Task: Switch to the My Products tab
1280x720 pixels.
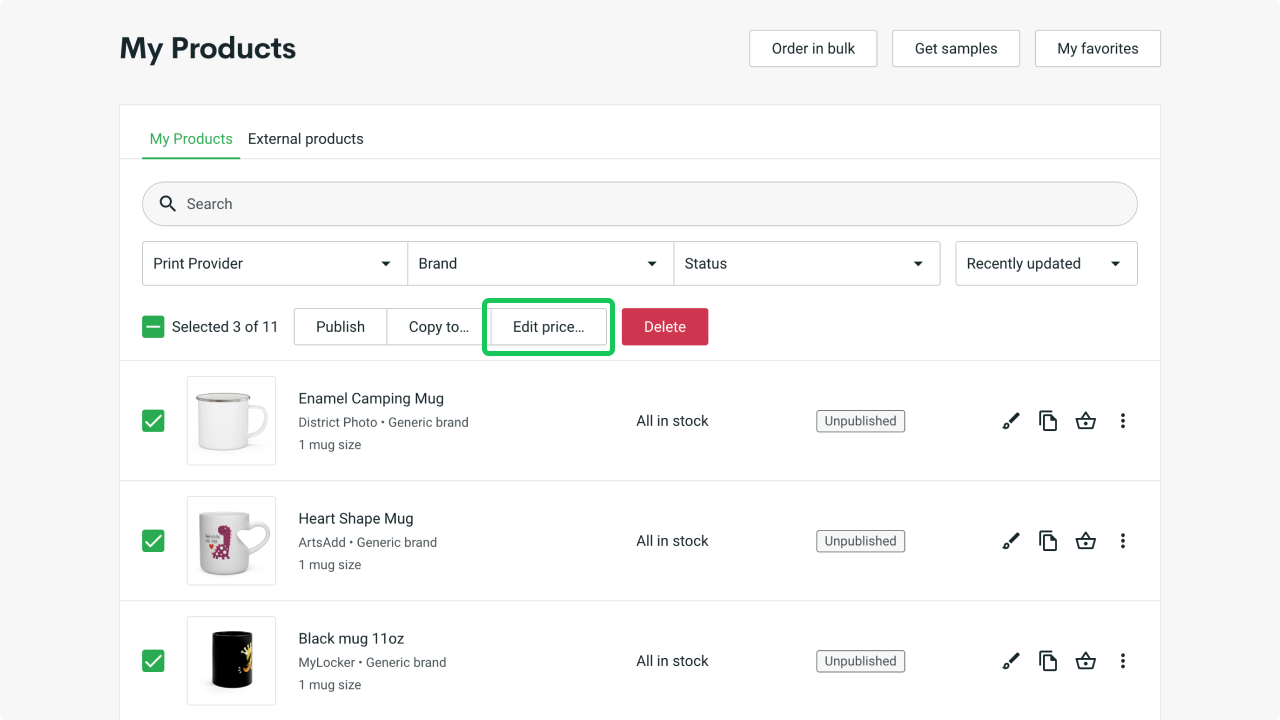Action: click(191, 139)
